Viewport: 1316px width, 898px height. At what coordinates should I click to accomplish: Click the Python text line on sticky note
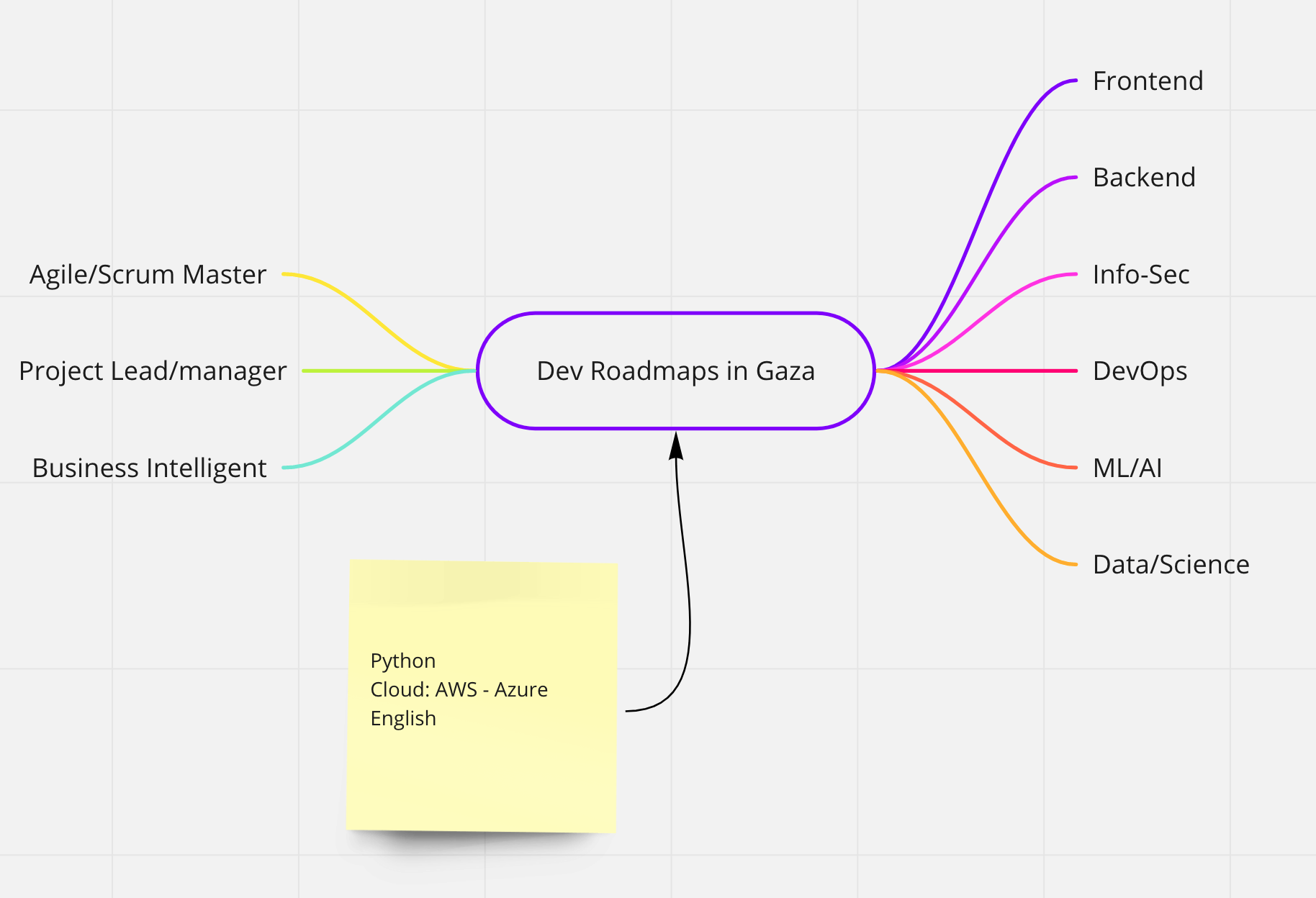tap(402, 661)
